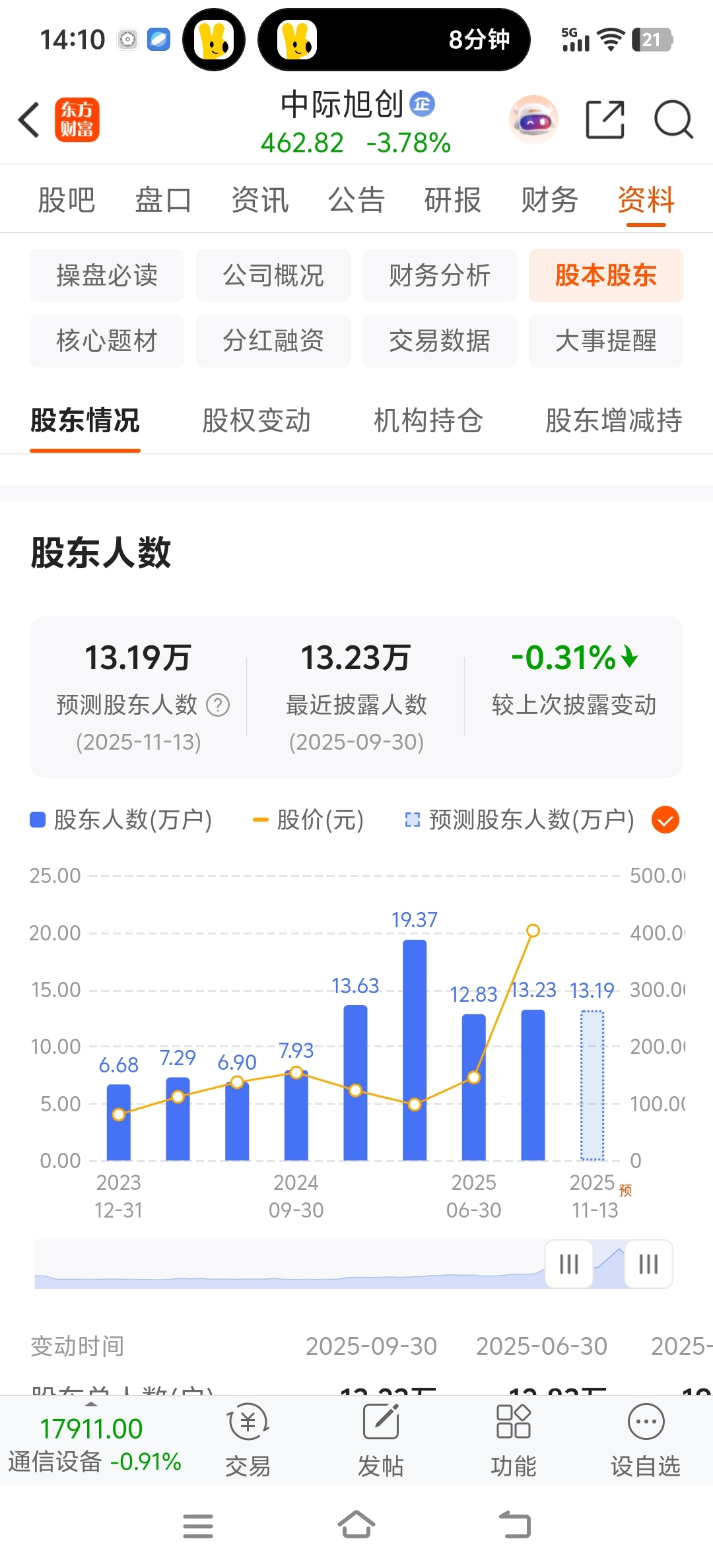Select the 股本股东 section
This screenshot has height=1568, width=713.
point(606,275)
